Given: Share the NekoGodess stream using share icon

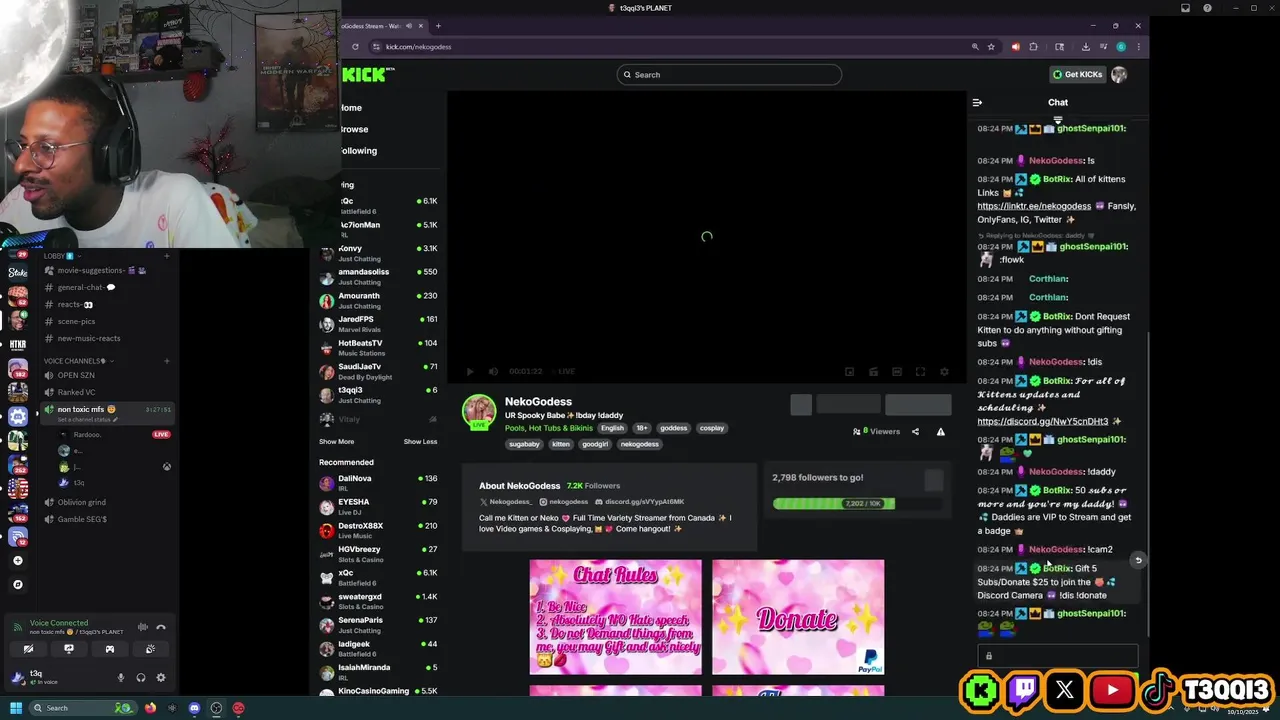Looking at the screenshot, I should point(915,432).
